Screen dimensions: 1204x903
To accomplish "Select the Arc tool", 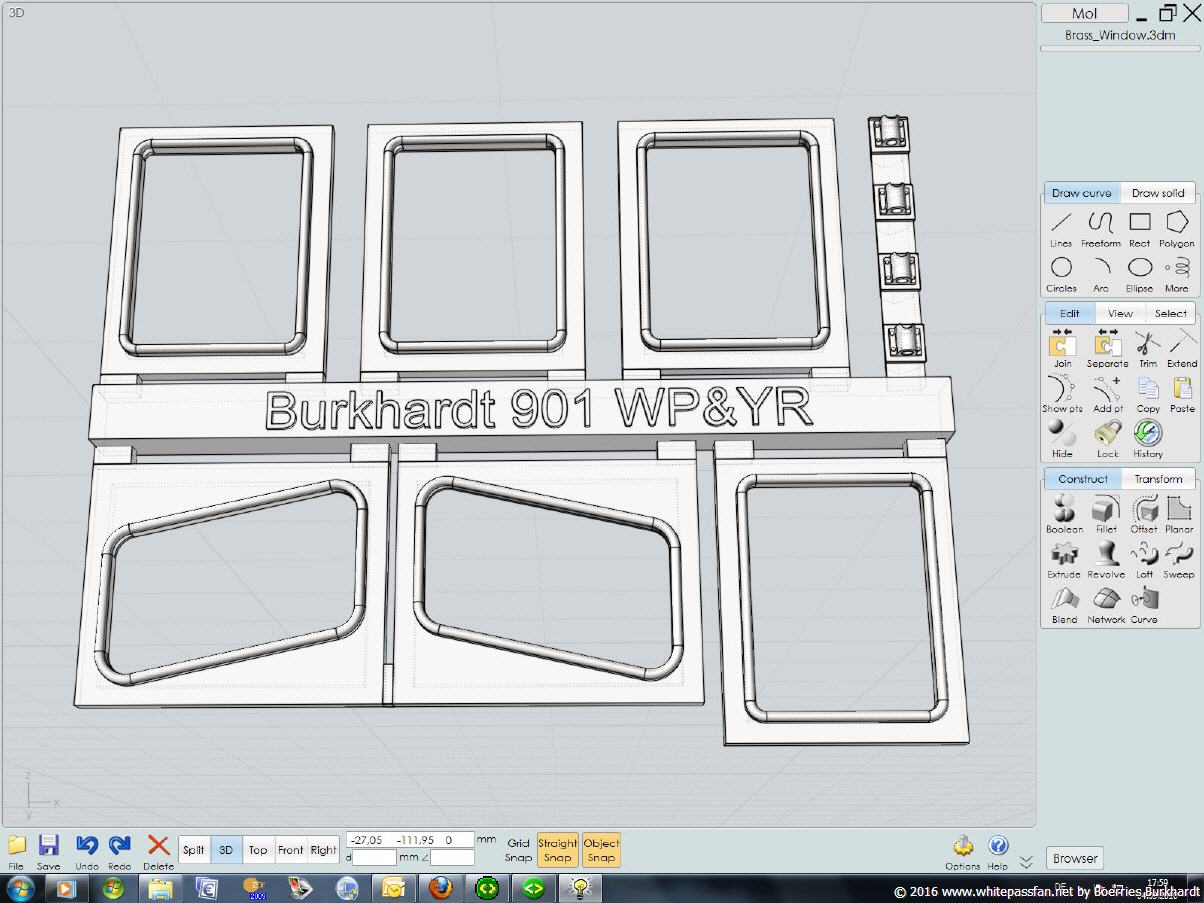I will tap(1100, 274).
